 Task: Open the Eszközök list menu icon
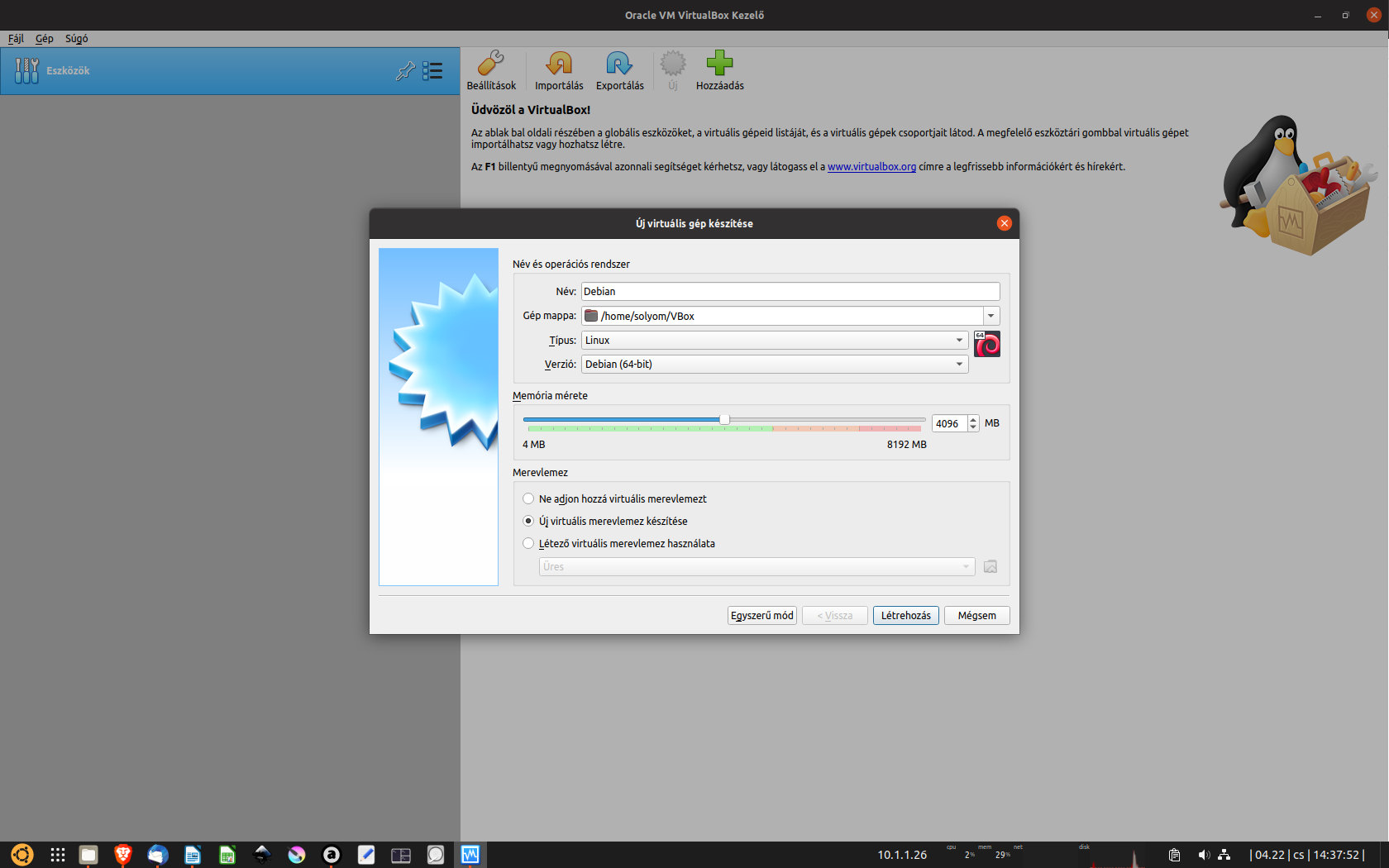[x=432, y=71]
